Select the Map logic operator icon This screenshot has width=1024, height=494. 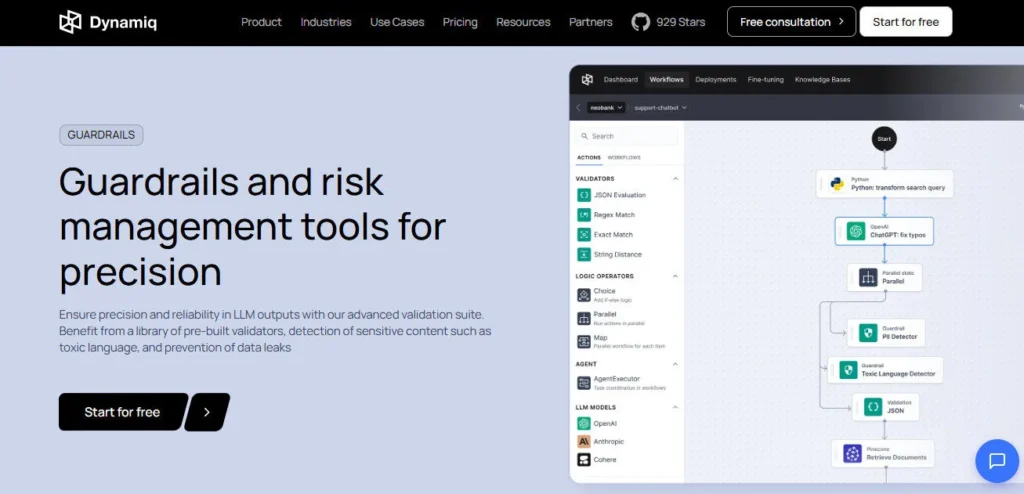tap(584, 342)
